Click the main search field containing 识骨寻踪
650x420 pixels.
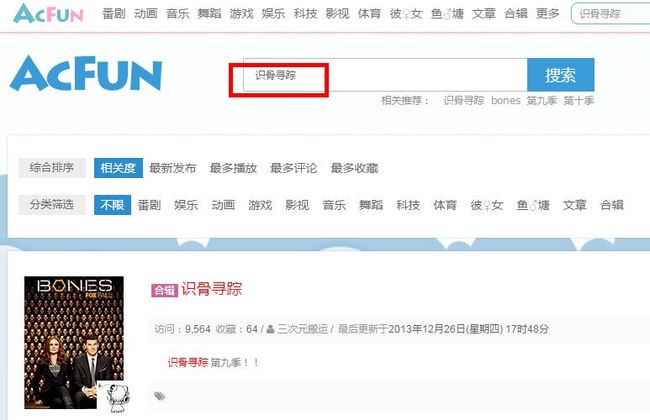[385, 75]
